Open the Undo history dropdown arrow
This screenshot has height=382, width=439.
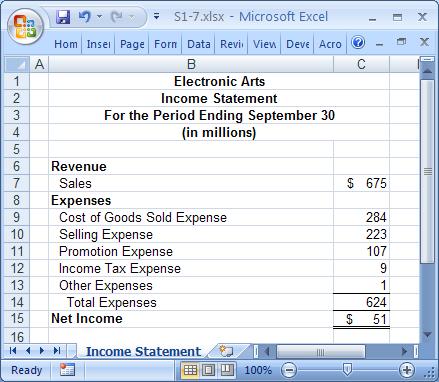pos(99,16)
